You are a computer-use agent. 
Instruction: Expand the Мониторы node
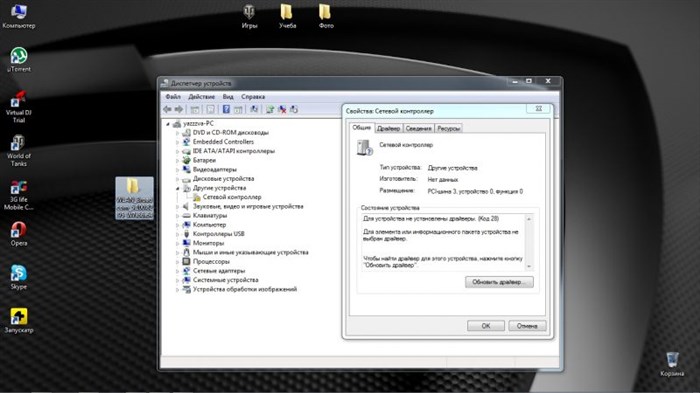coord(178,243)
